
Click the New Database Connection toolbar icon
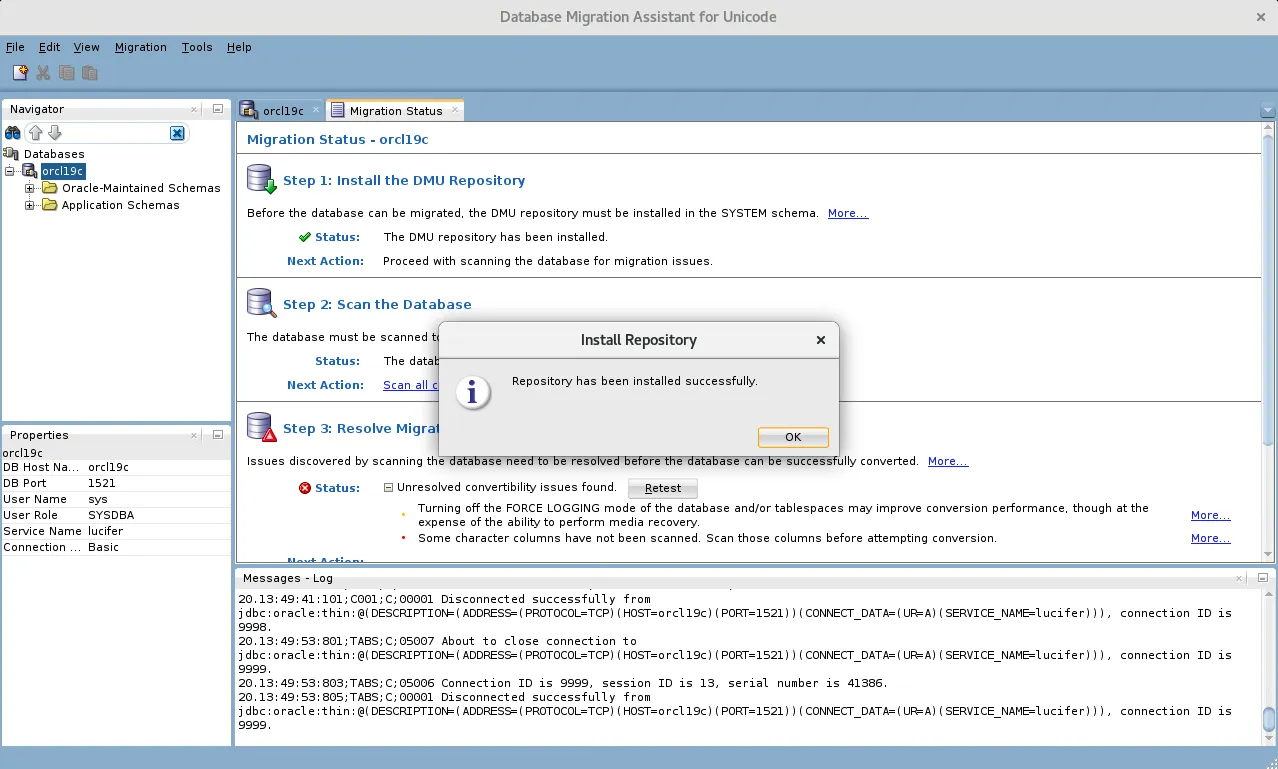[x=19, y=71]
